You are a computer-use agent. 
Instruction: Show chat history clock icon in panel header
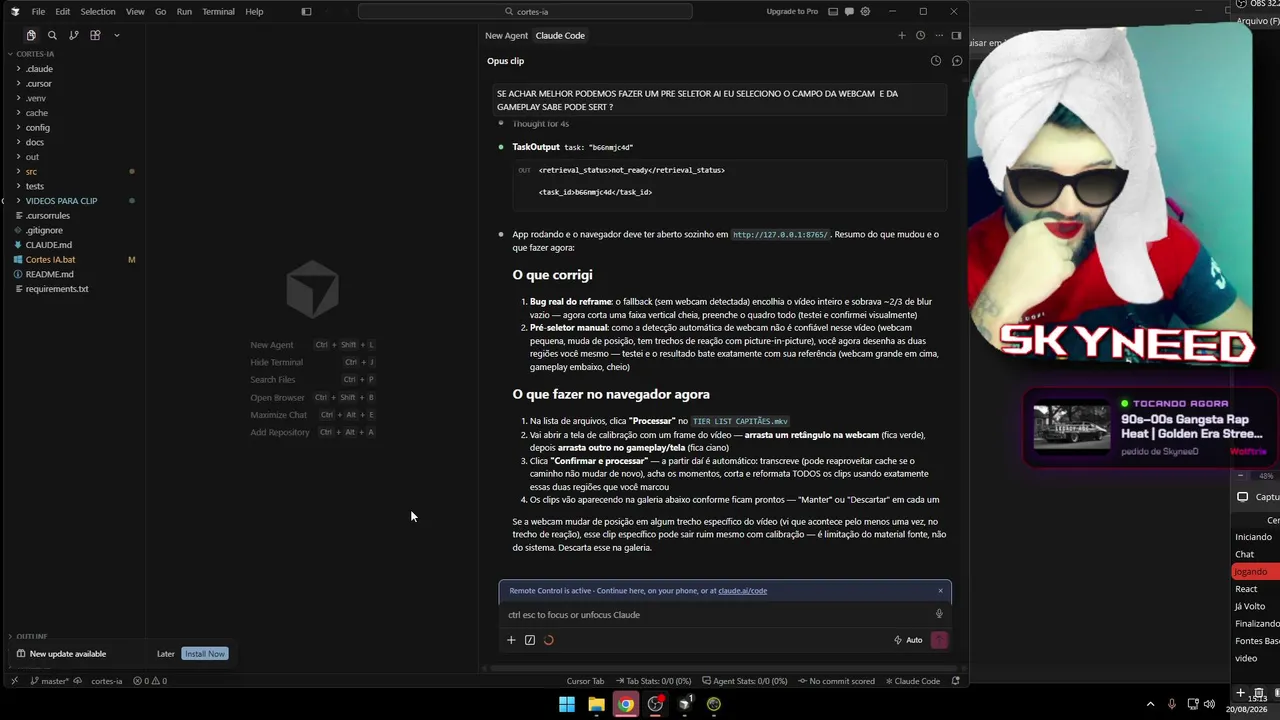pos(920,35)
